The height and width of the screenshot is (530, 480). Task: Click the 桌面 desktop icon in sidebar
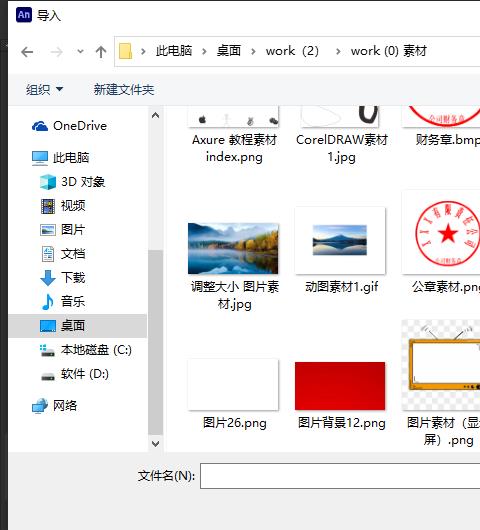pyautogui.click(x=48, y=326)
